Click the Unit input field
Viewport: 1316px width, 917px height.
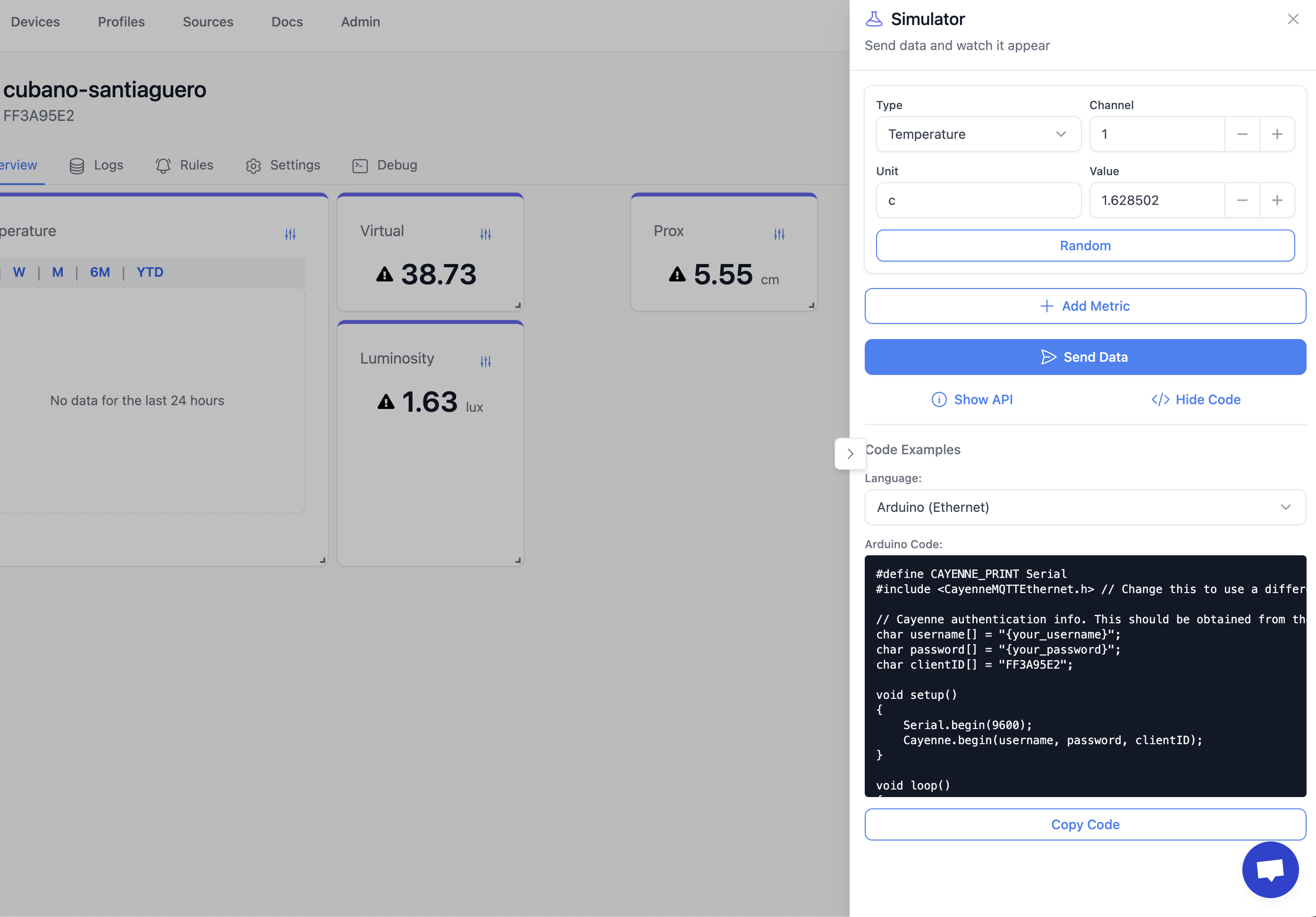coord(978,200)
